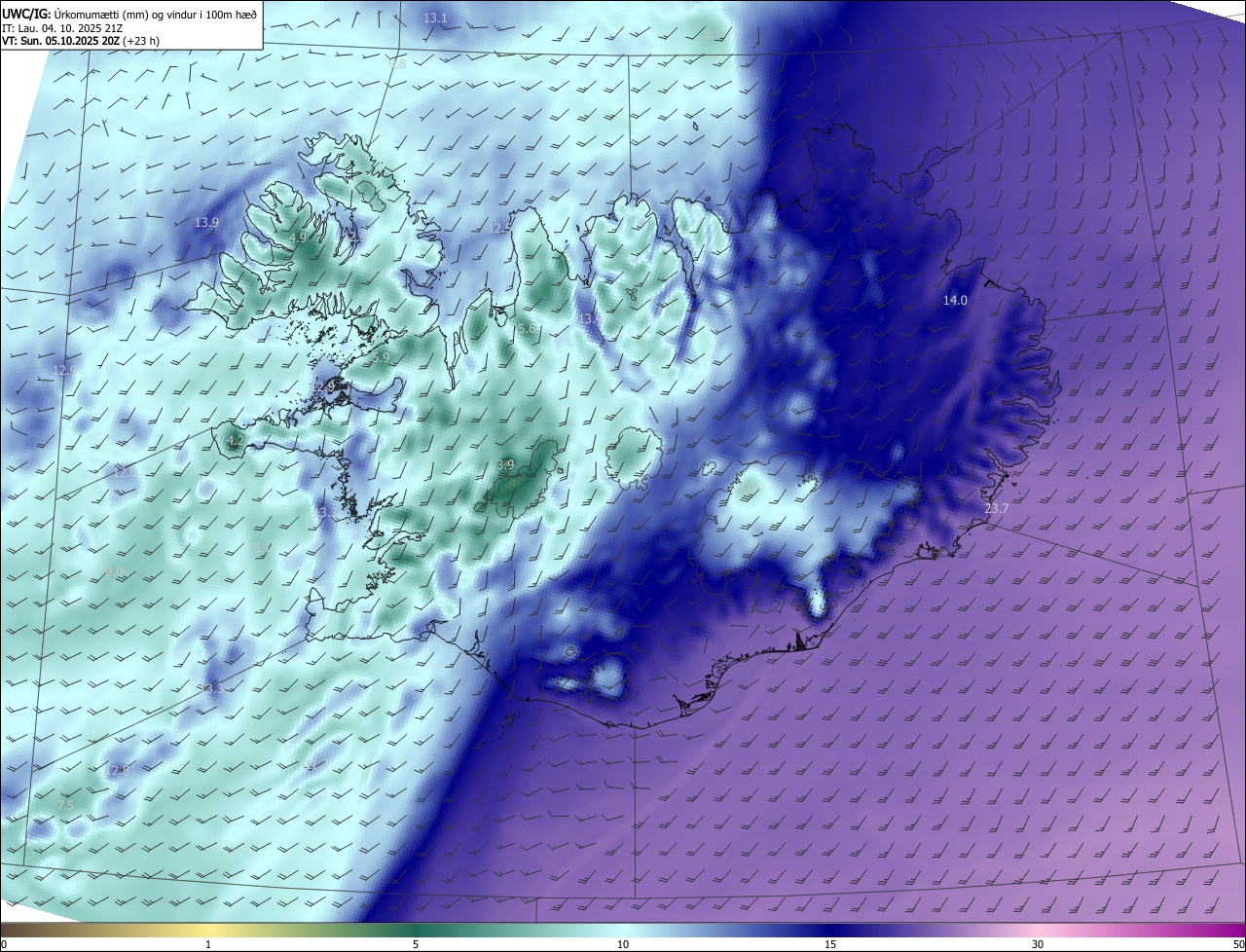The height and width of the screenshot is (952, 1246).
Task: Click the 23.7 value off the southeast coast
Action: click(997, 509)
